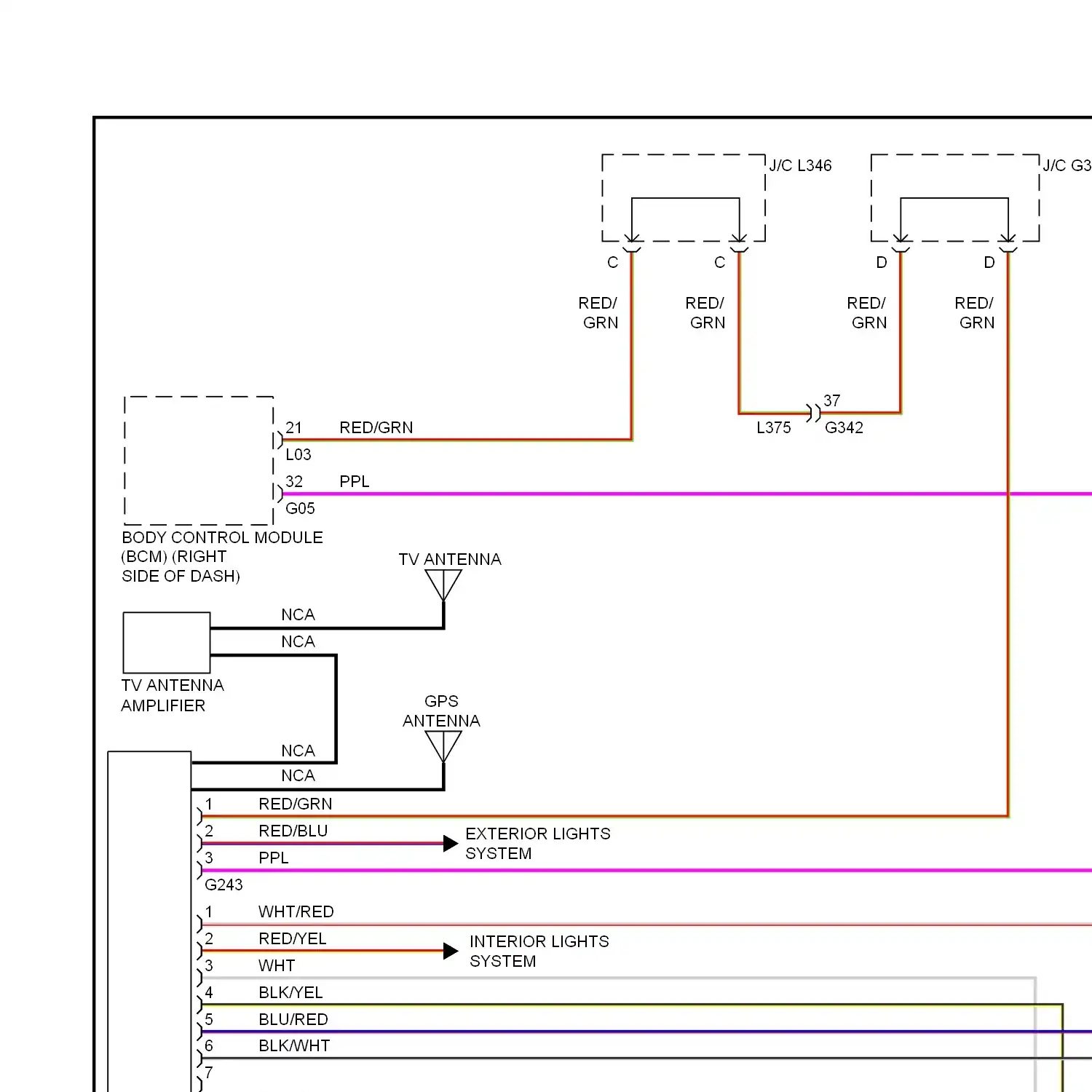
Task: Select the WHT wire label at pin 3
Action: tap(277, 966)
